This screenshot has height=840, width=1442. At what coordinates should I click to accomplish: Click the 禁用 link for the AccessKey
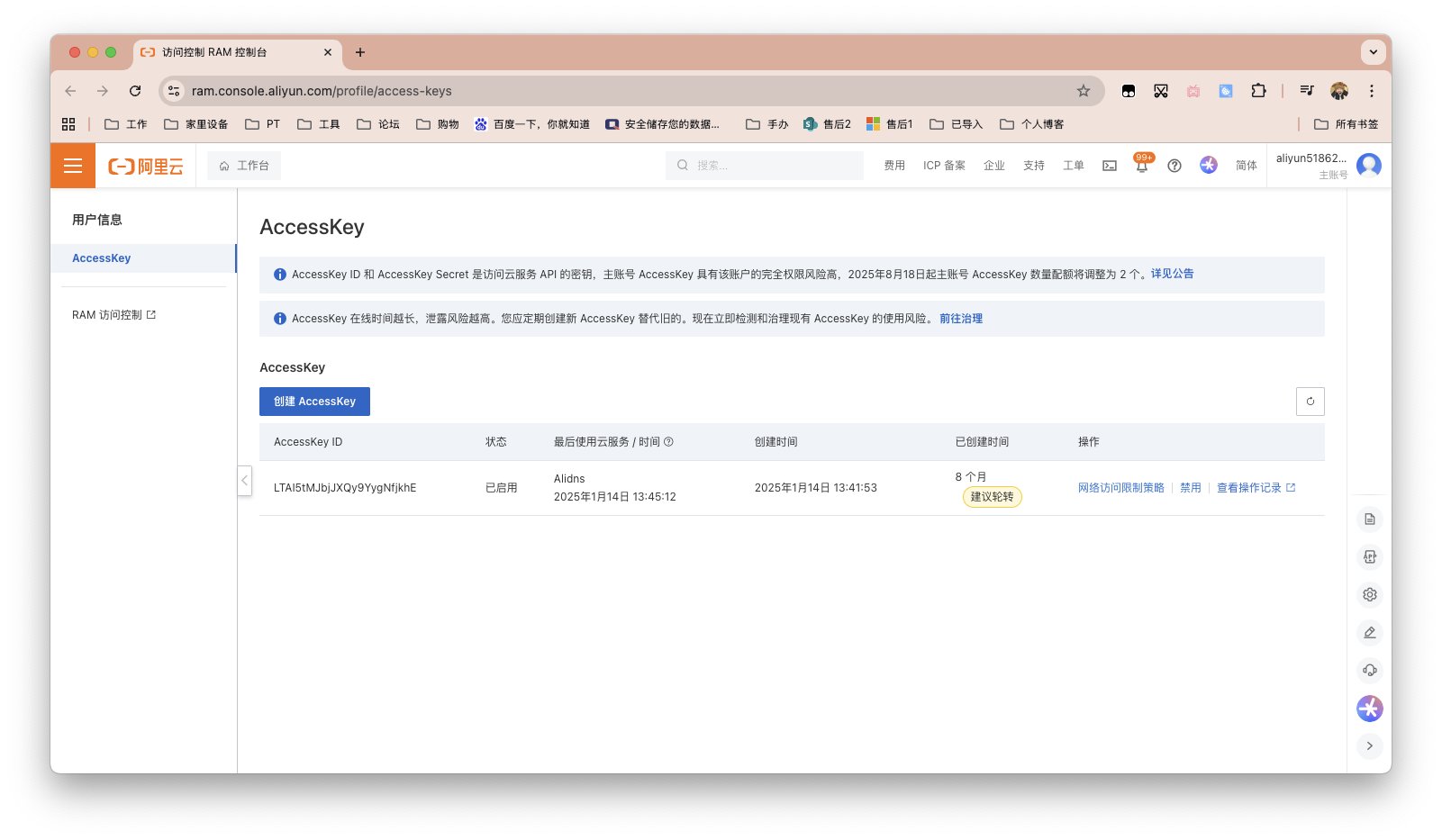[x=1190, y=488]
